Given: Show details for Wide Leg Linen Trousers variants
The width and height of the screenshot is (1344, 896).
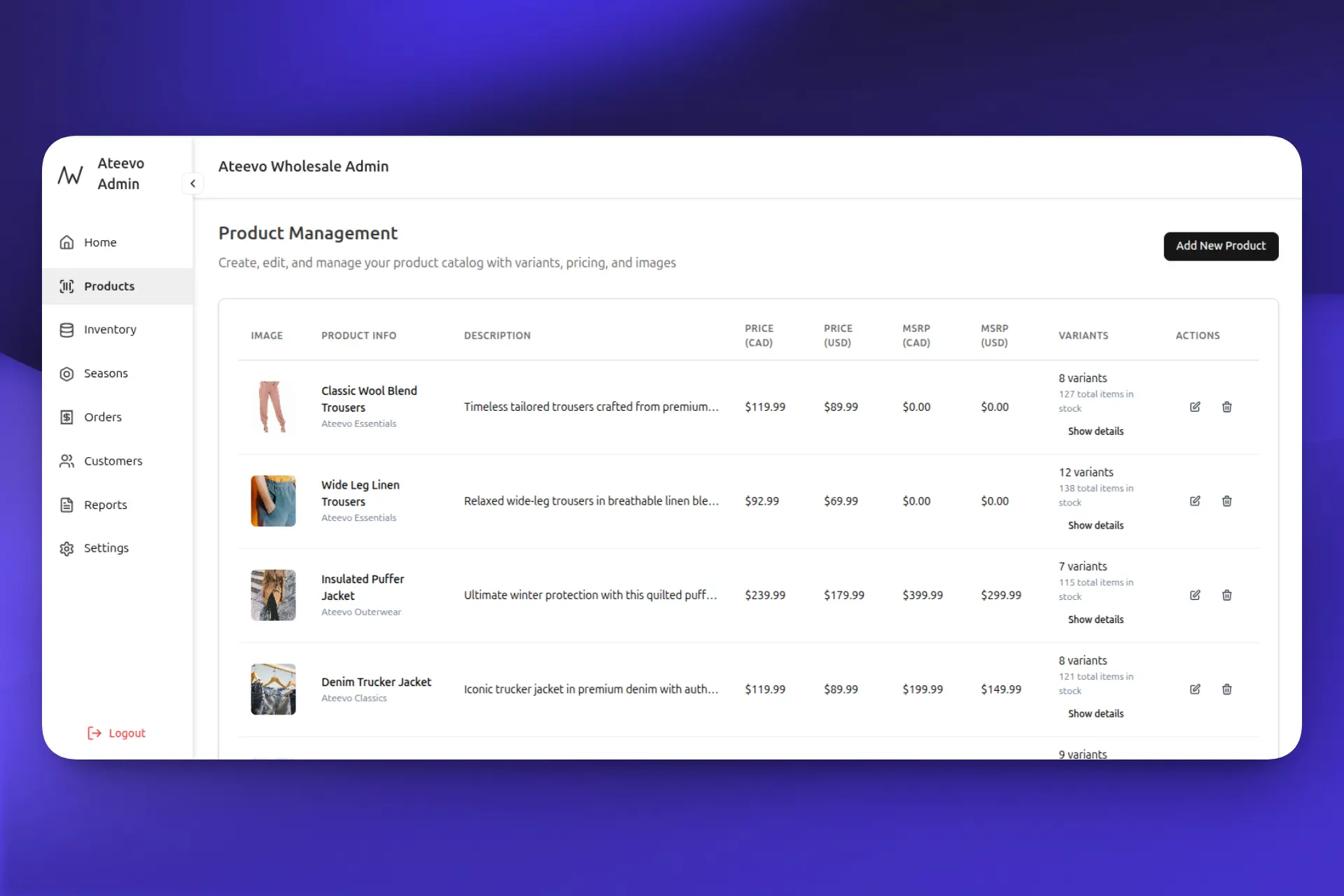Looking at the screenshot, I should (x=1095, y=526).
